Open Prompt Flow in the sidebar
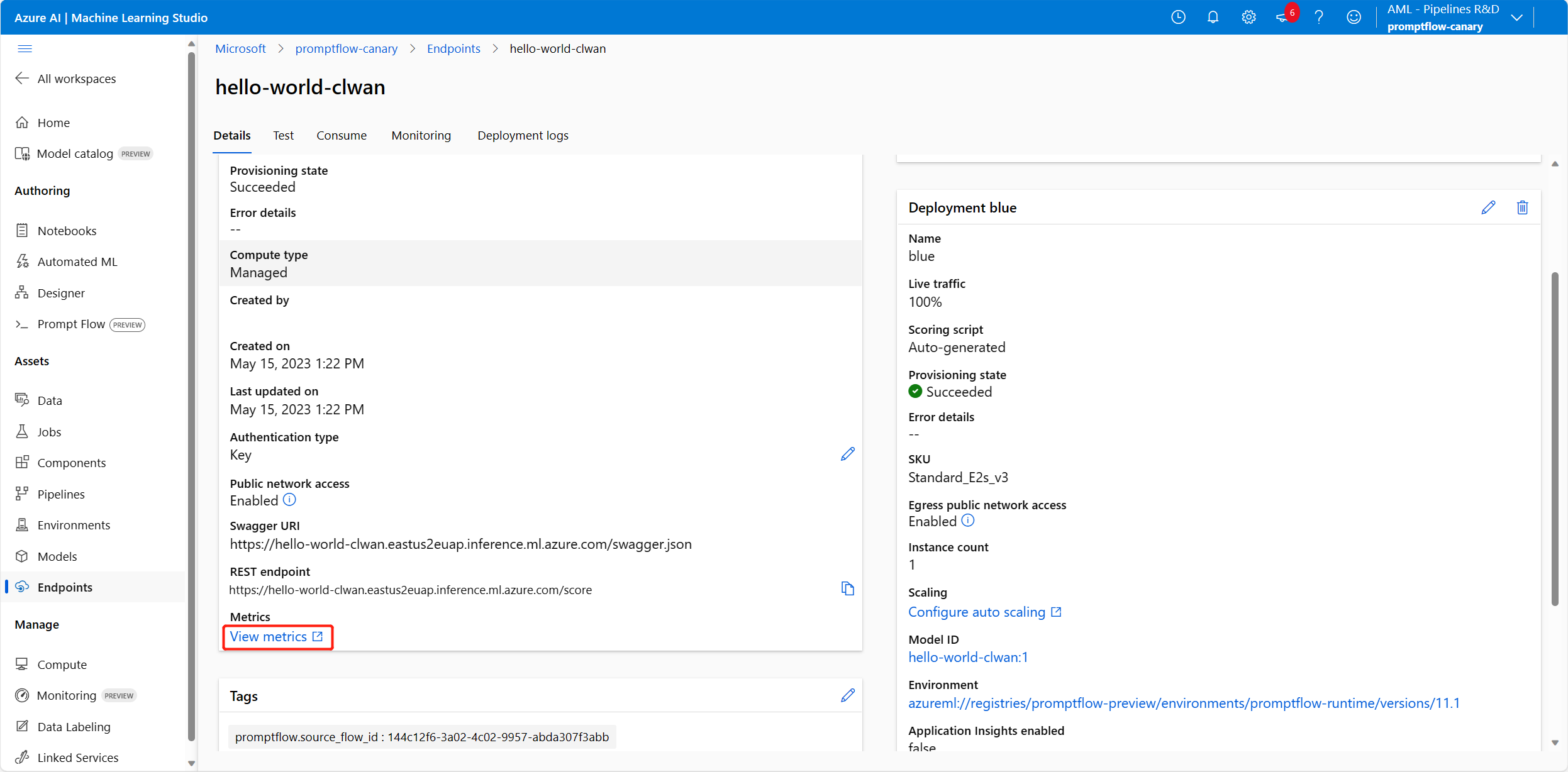The width and height of the screenshot is (1568, 772). 71,324
